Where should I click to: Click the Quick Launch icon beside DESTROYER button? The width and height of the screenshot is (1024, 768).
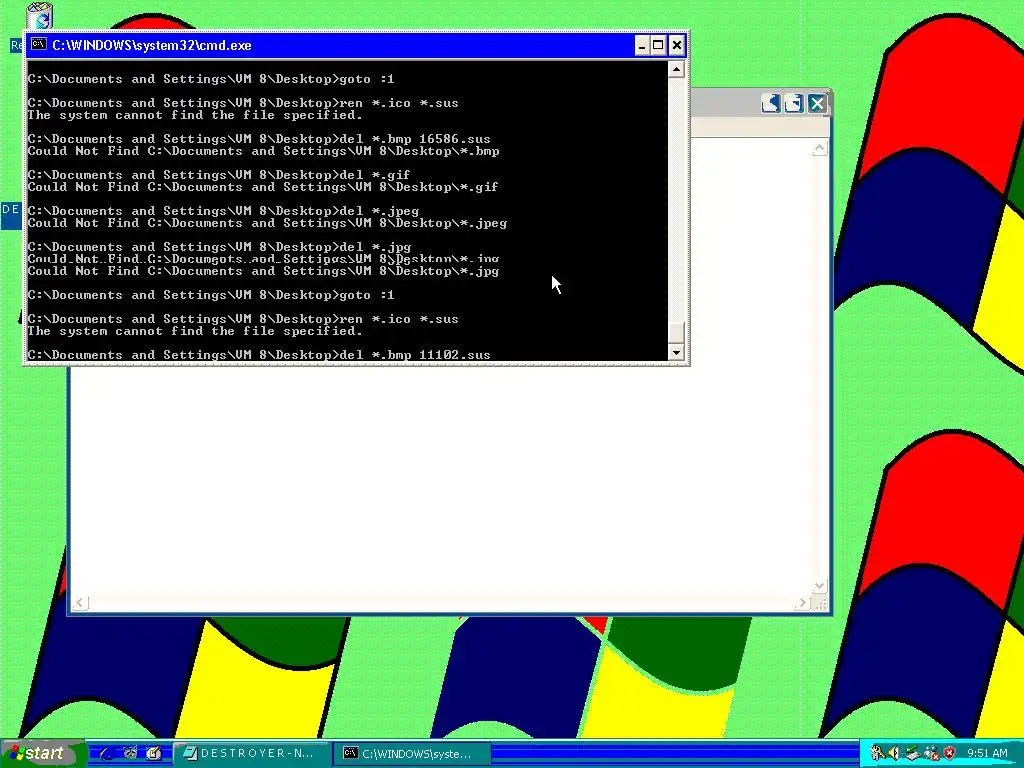(154, 753)
